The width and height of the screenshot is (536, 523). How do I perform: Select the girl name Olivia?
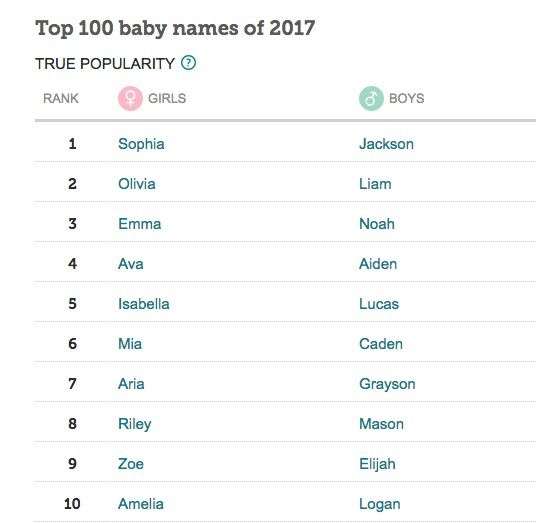pyautogui.click(x=137, y=184)
